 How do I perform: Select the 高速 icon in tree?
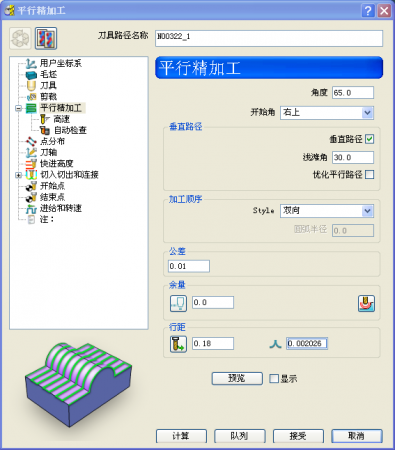tap(44, 119)
